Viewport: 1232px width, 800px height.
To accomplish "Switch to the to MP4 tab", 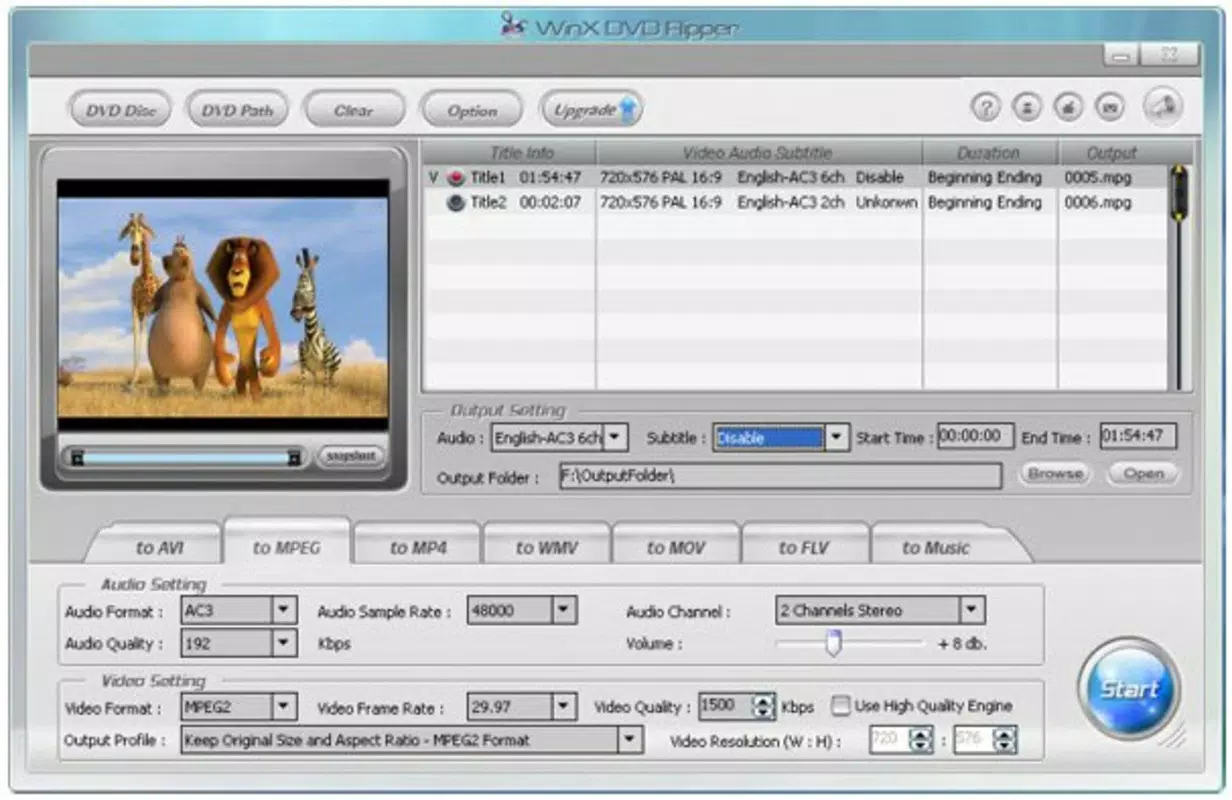I will point(418,547).
